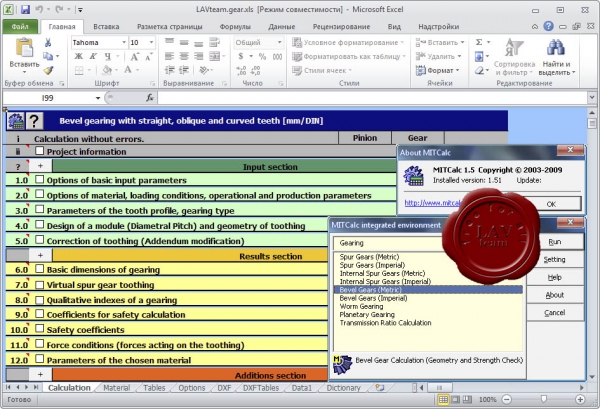600x409 pixels.
Task: Click inside the formula bar input
Action: point(371,98)
